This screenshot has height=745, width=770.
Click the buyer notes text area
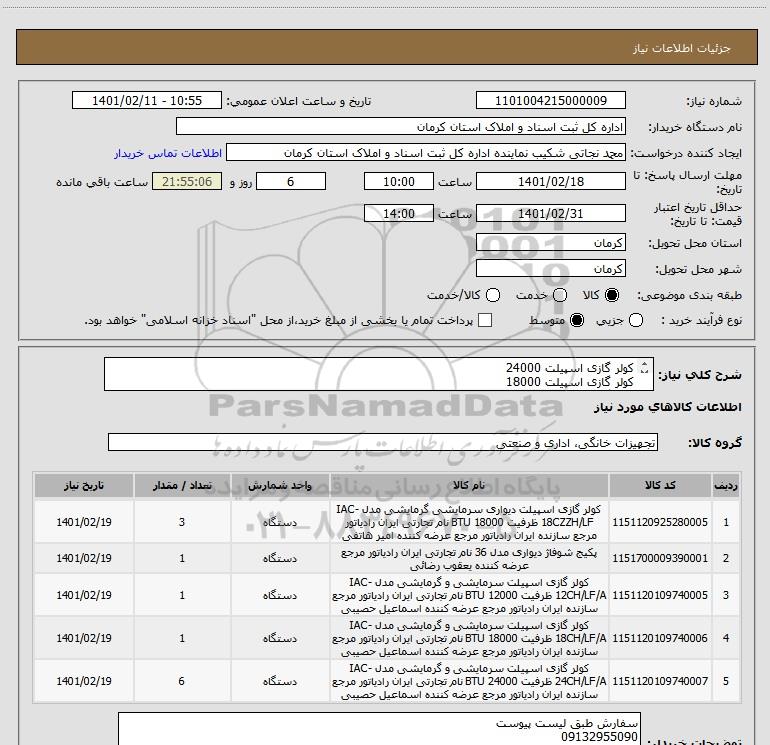pyautogui.click(x=379, y=729)
